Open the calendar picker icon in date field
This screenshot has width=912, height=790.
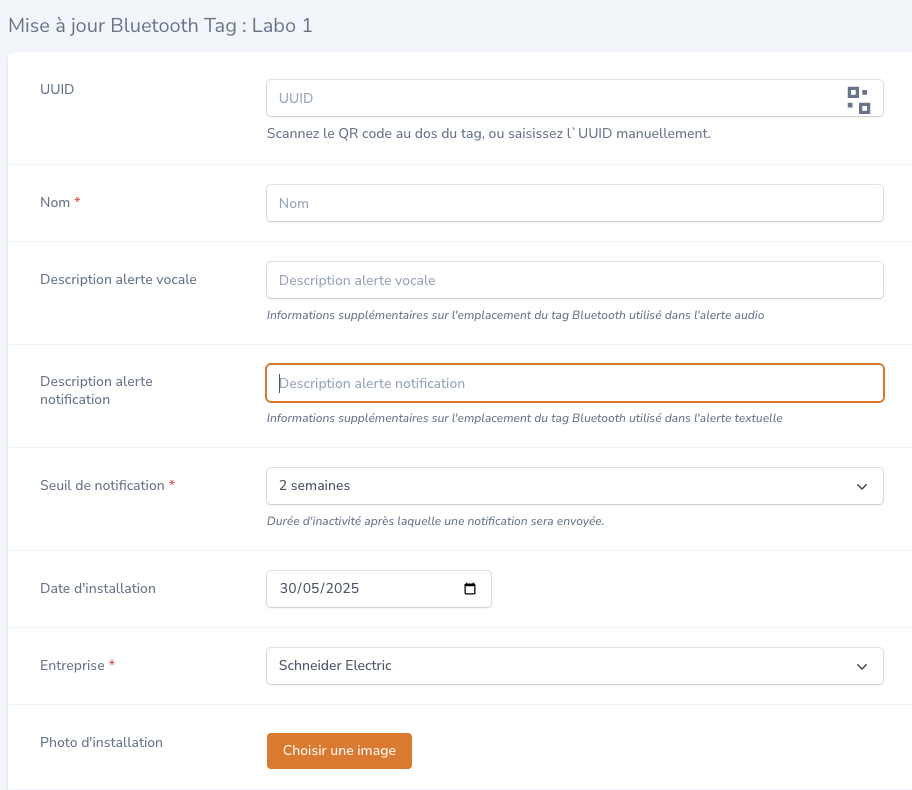click(x=470, y=589)
